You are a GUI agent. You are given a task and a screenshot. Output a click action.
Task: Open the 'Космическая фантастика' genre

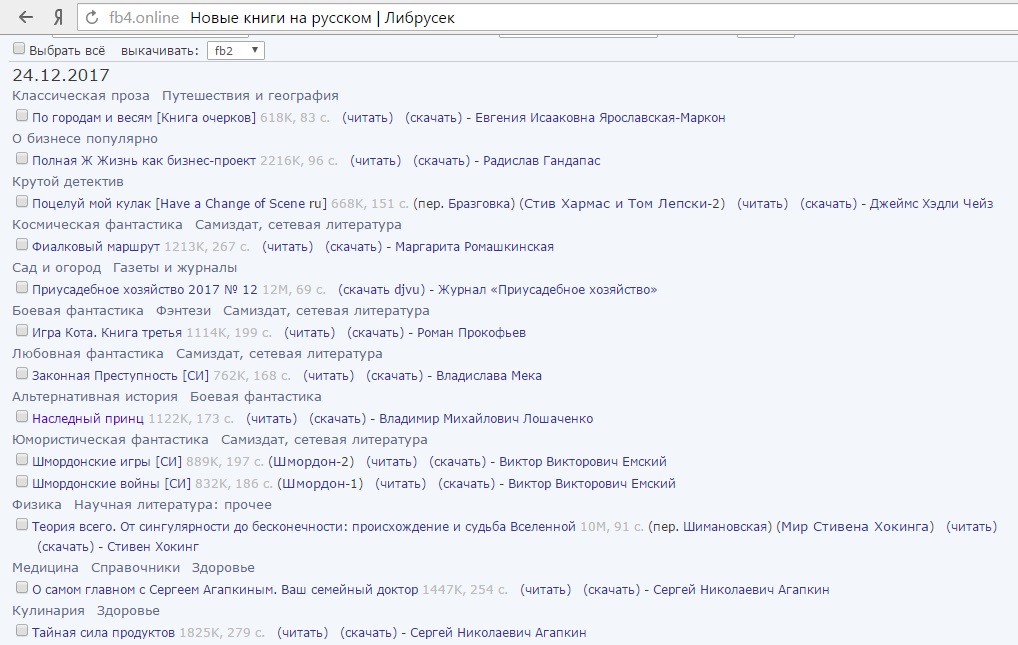click(x=98, y=225)
